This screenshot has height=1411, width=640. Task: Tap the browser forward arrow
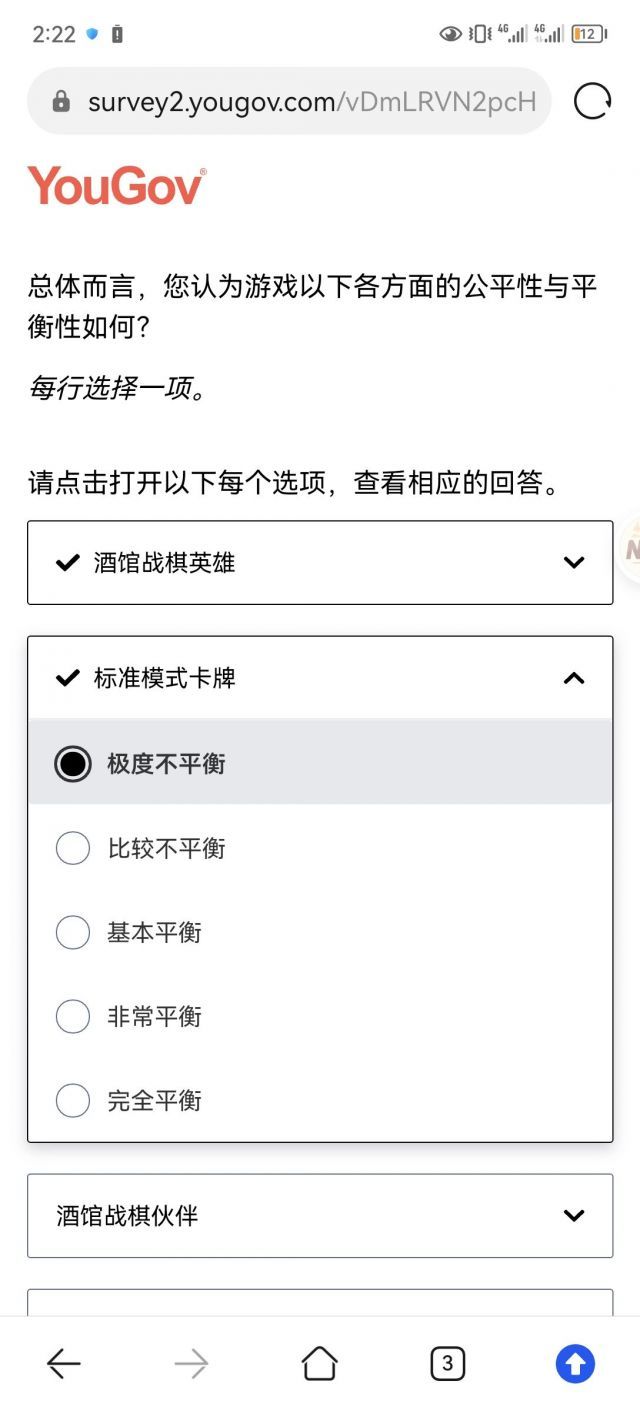[x=191, y=1363]
